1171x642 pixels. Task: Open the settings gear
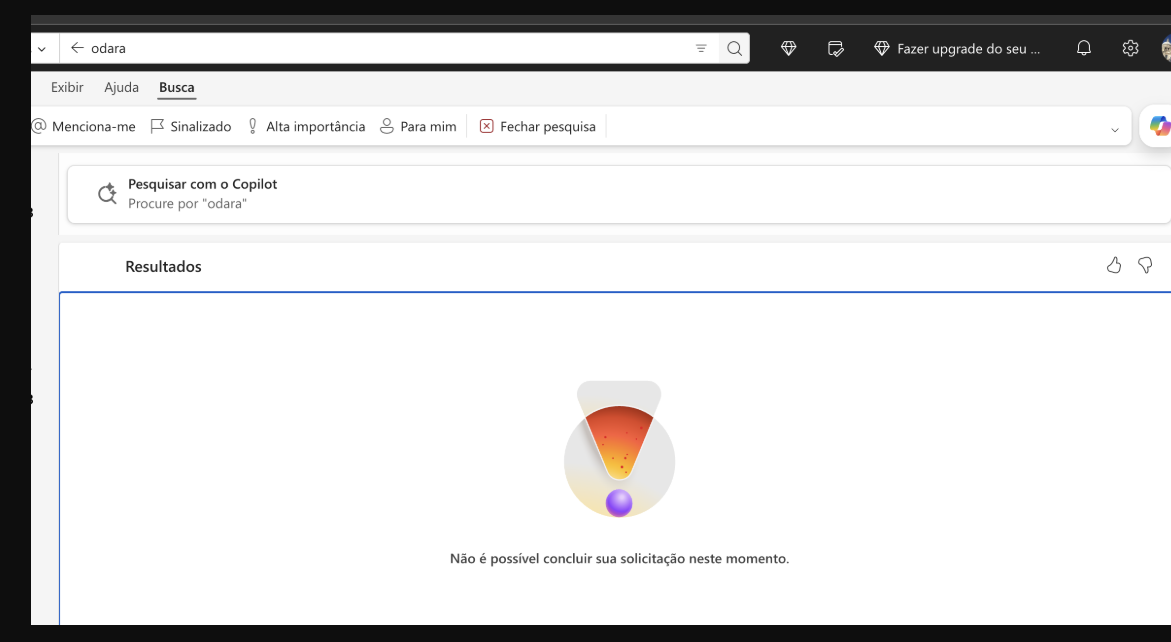click(1131, 49)
